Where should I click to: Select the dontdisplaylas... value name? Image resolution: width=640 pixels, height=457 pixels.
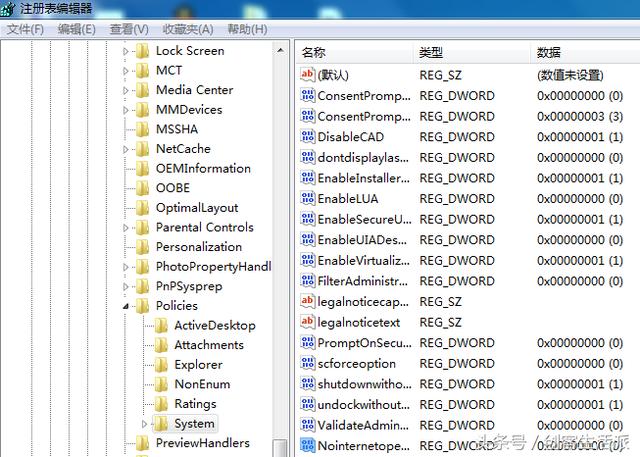point(363,158)
